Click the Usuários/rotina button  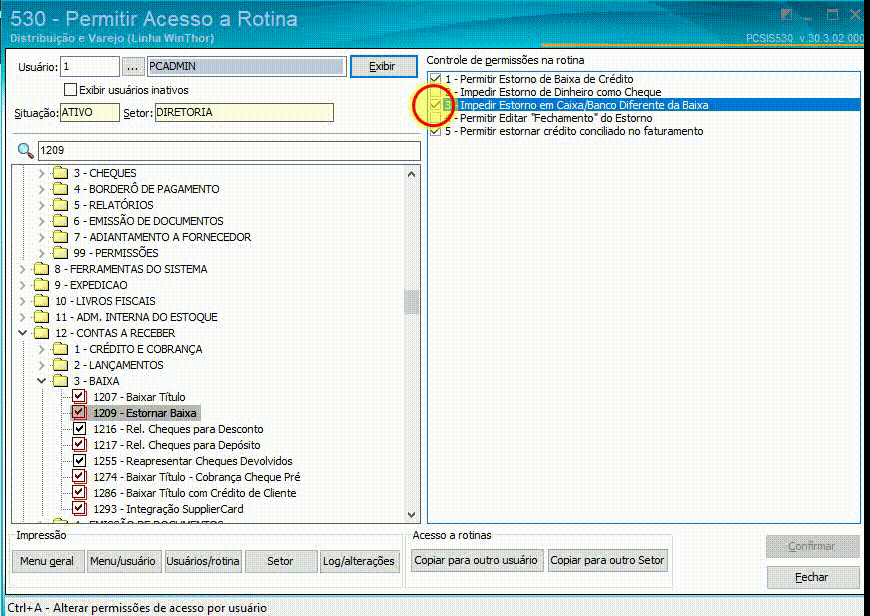pos(203,561)
